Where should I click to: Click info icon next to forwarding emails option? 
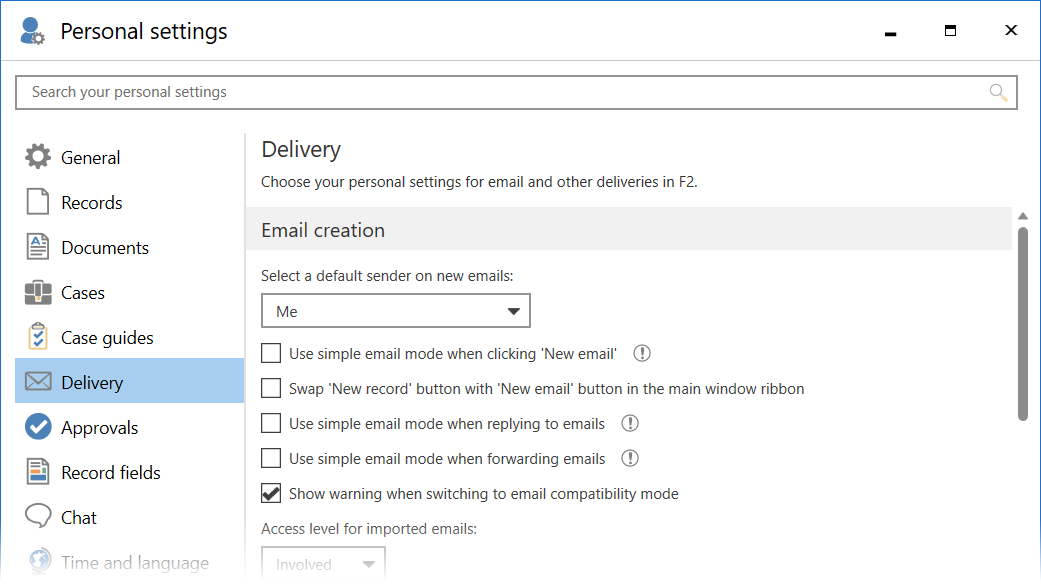point(630,458)
